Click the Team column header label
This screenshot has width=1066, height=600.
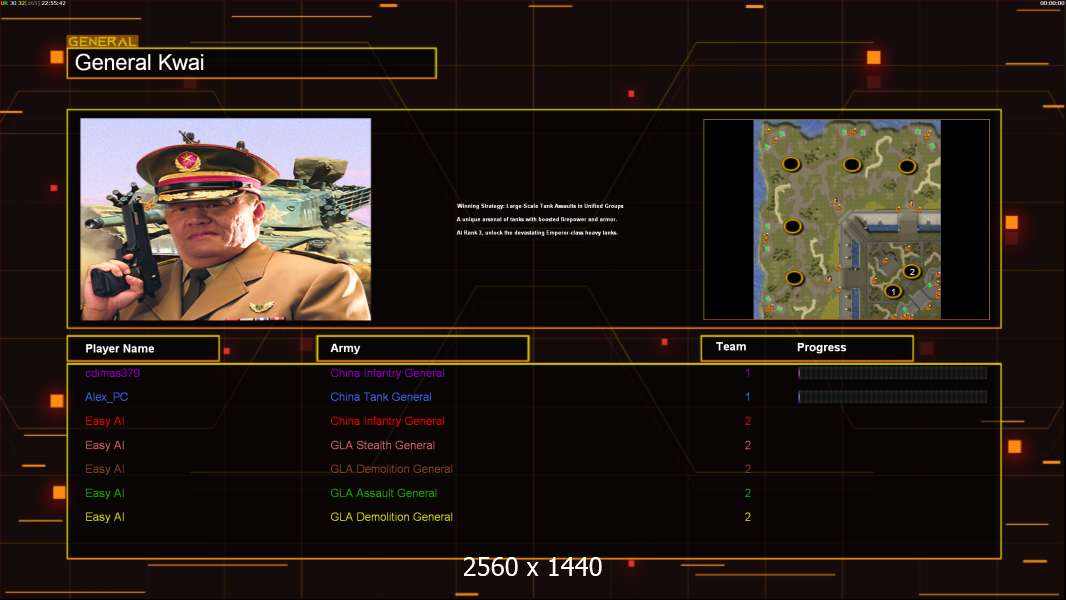pyautogui.click(x=731, y=347)
